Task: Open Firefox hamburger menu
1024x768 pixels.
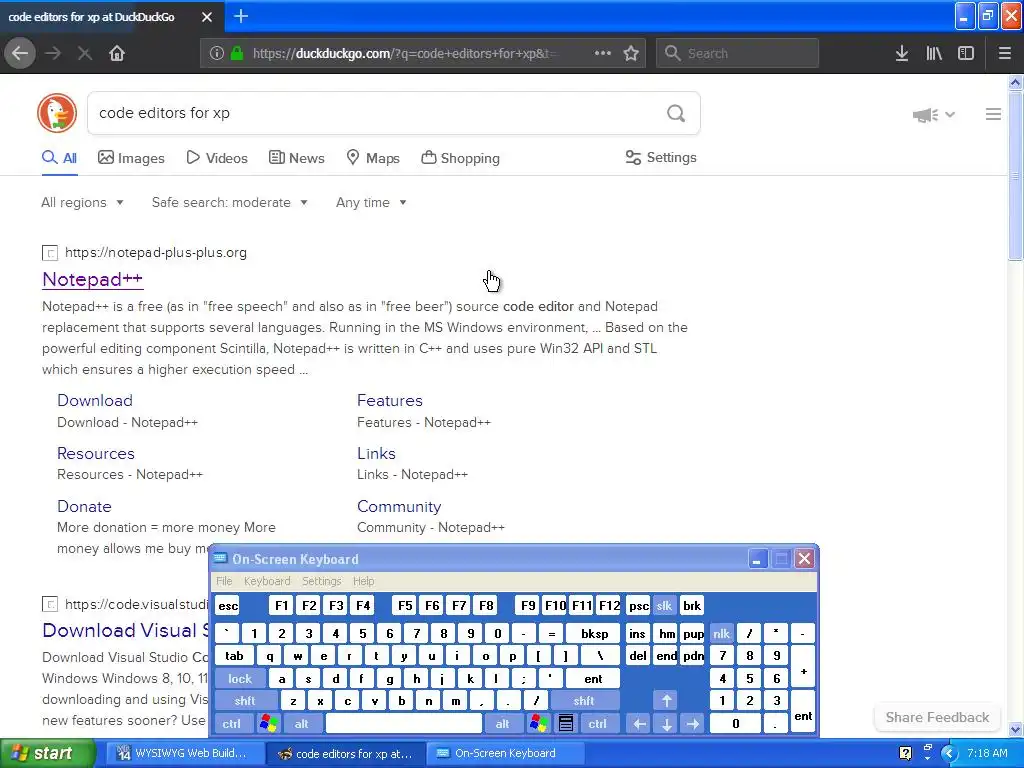Action: pos(1004,53)
